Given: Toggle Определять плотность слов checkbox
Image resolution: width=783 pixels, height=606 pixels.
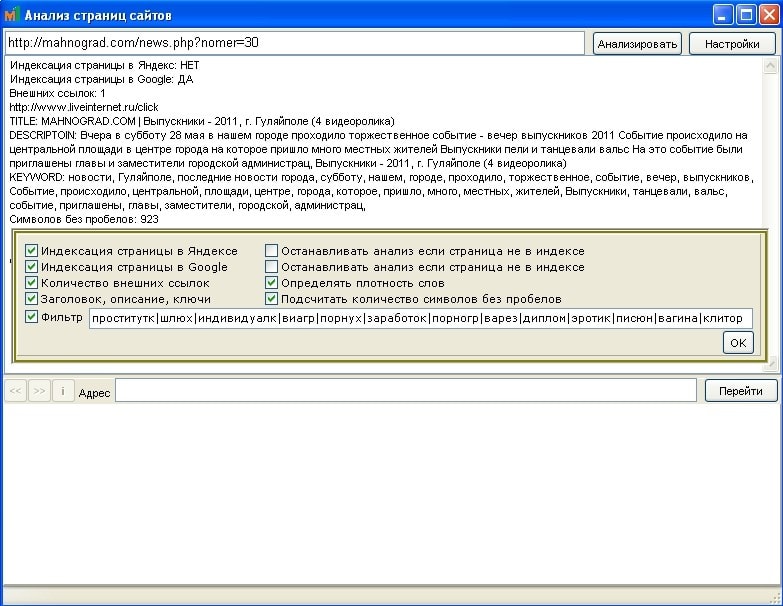Looking at the screenshot, I should pos(271,283).
